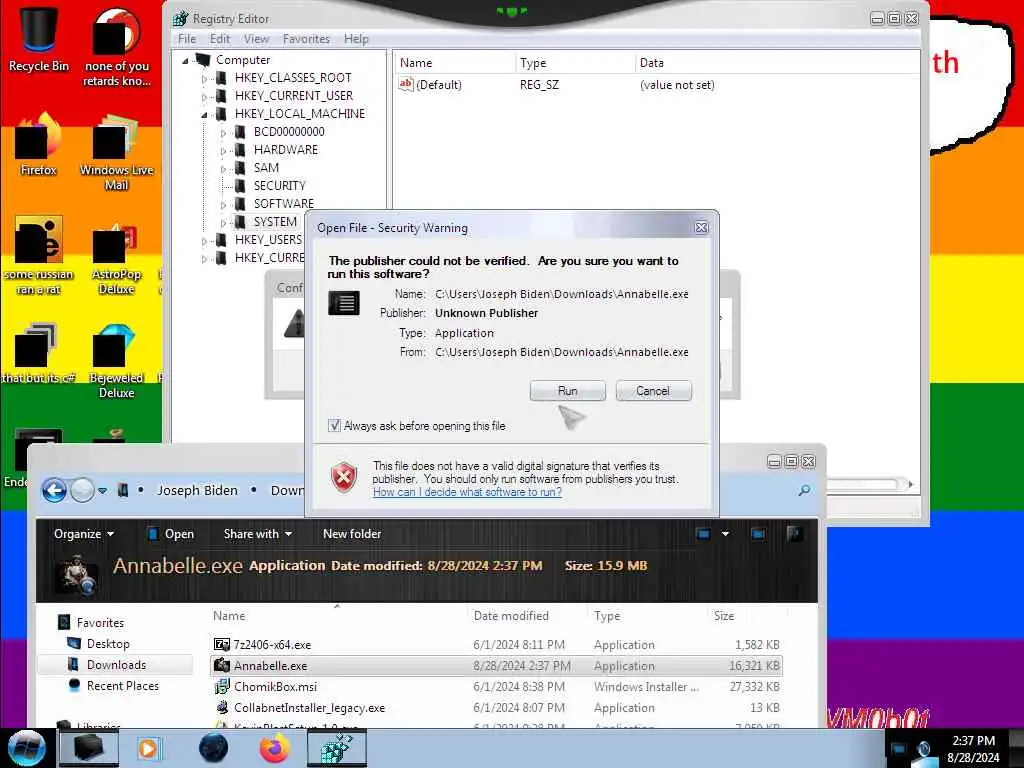Expand the HARDWARE registry key
The height and width of the screenshot is (768, 1024).
(x=223, y=151)
